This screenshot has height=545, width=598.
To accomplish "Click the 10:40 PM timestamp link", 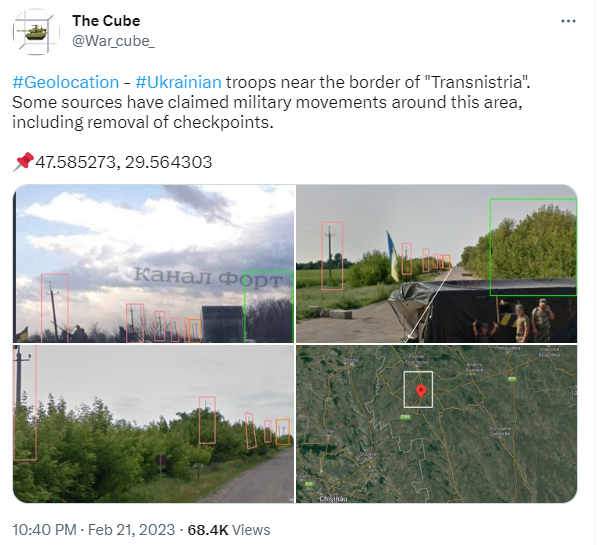I will tap(44, 532).
